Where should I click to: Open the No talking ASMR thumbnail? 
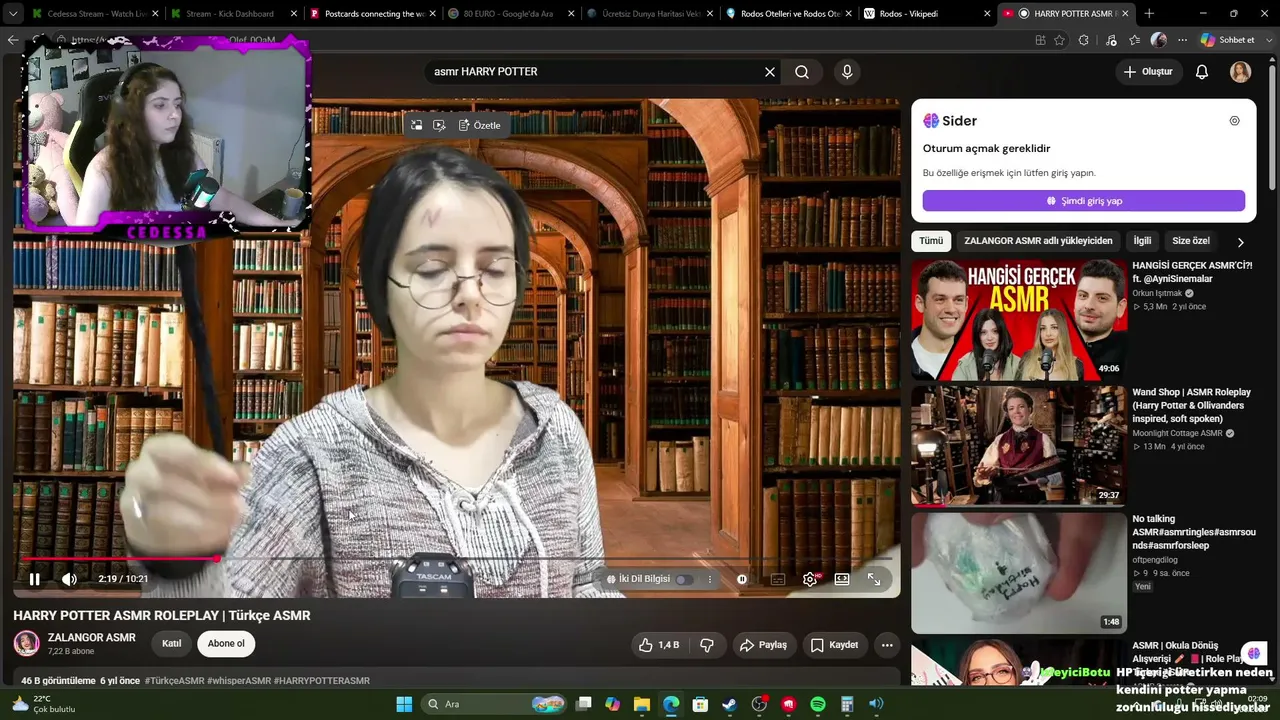(1019, 573)
